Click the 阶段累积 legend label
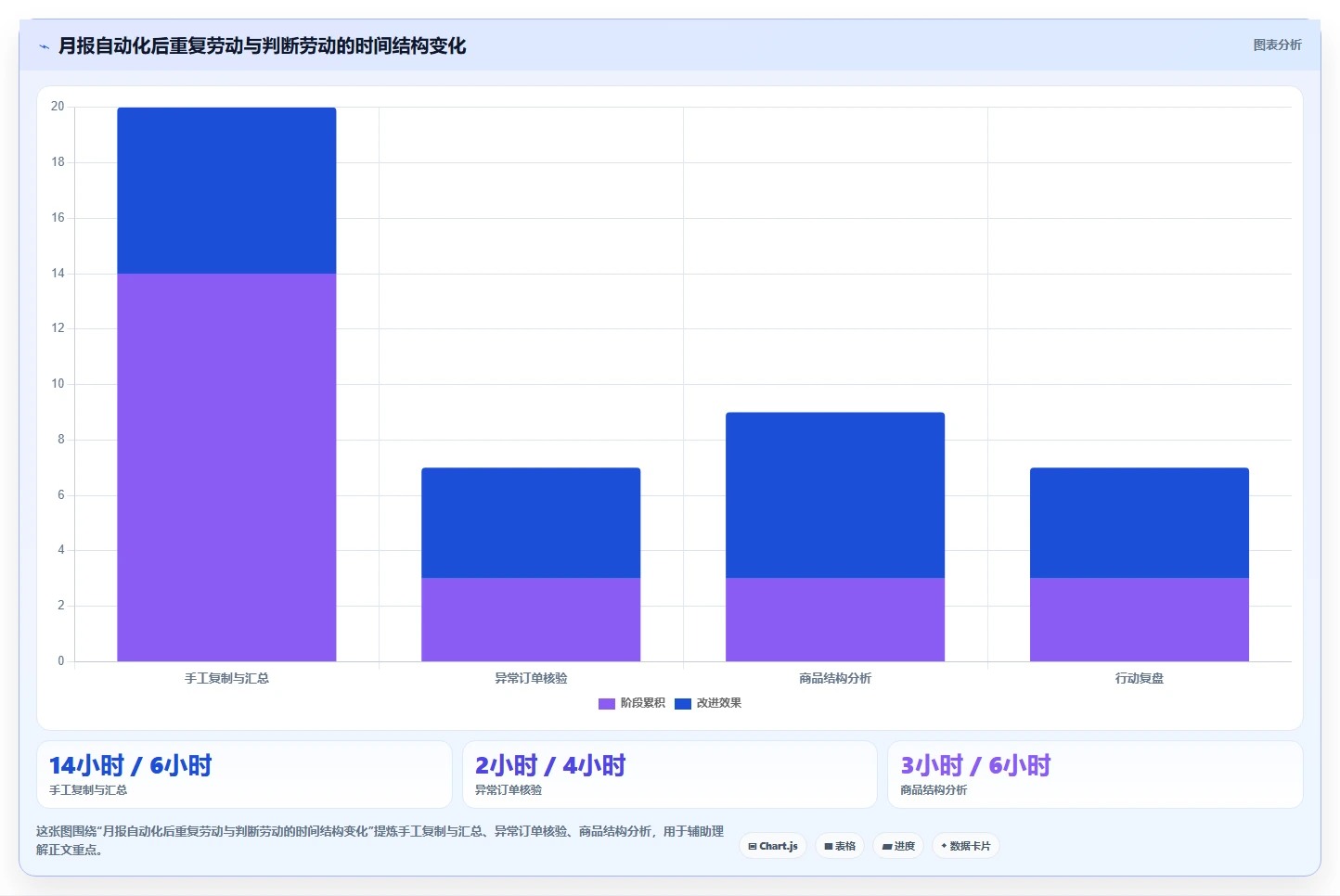 click(x=643, y=703)
